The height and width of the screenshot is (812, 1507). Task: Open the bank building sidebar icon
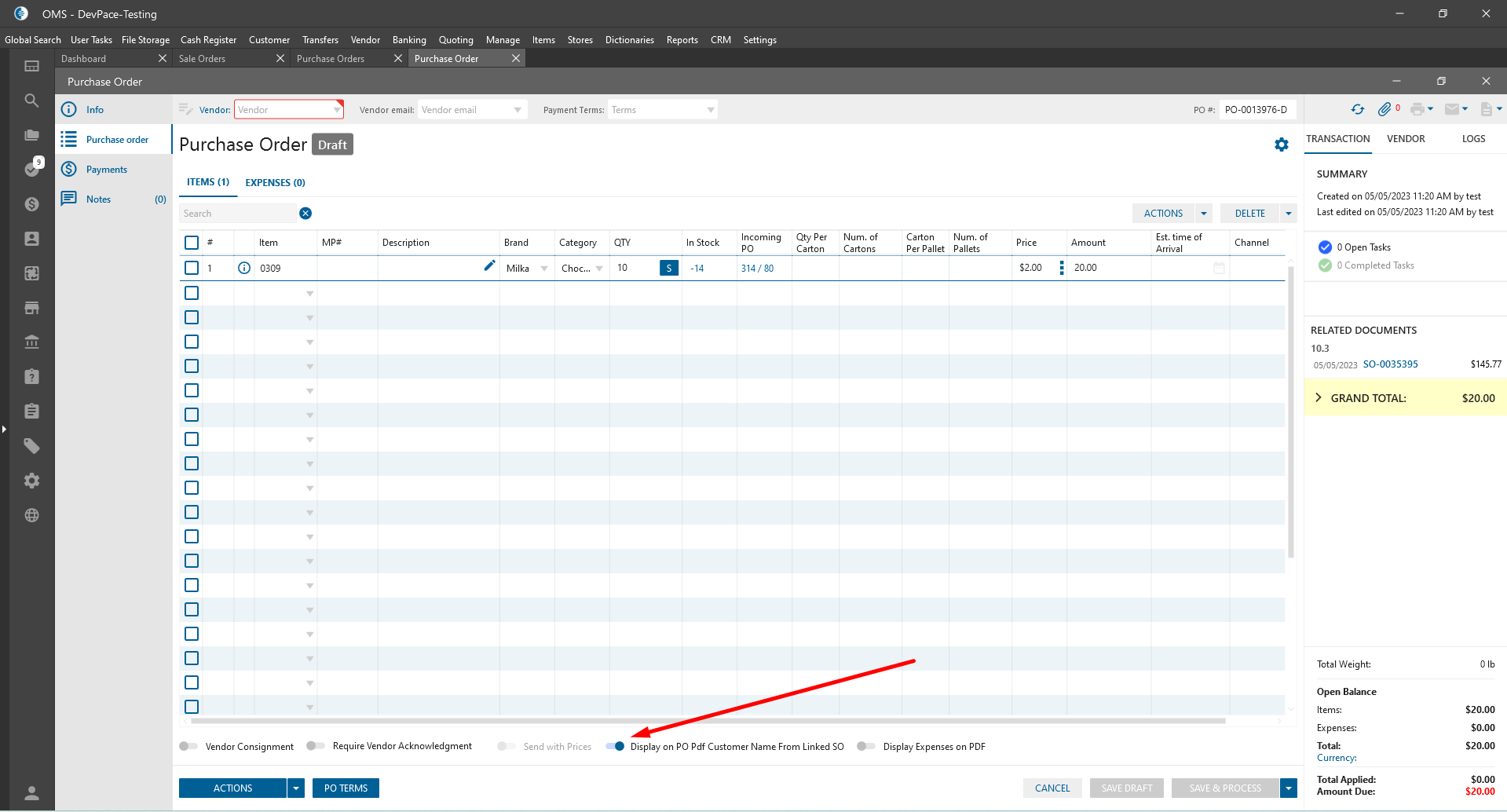tap(31, 342)
